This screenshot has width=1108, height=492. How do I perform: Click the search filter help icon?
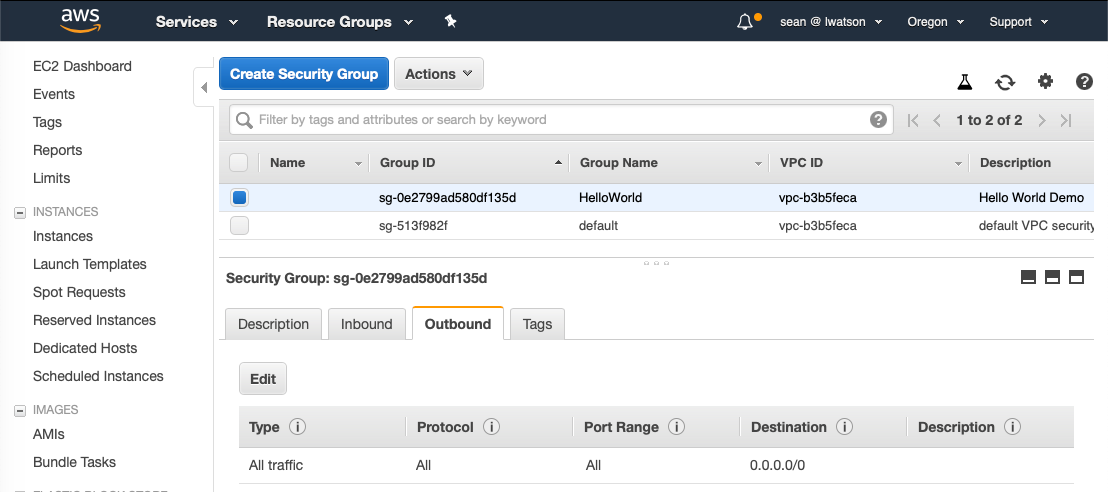point(878,120)
